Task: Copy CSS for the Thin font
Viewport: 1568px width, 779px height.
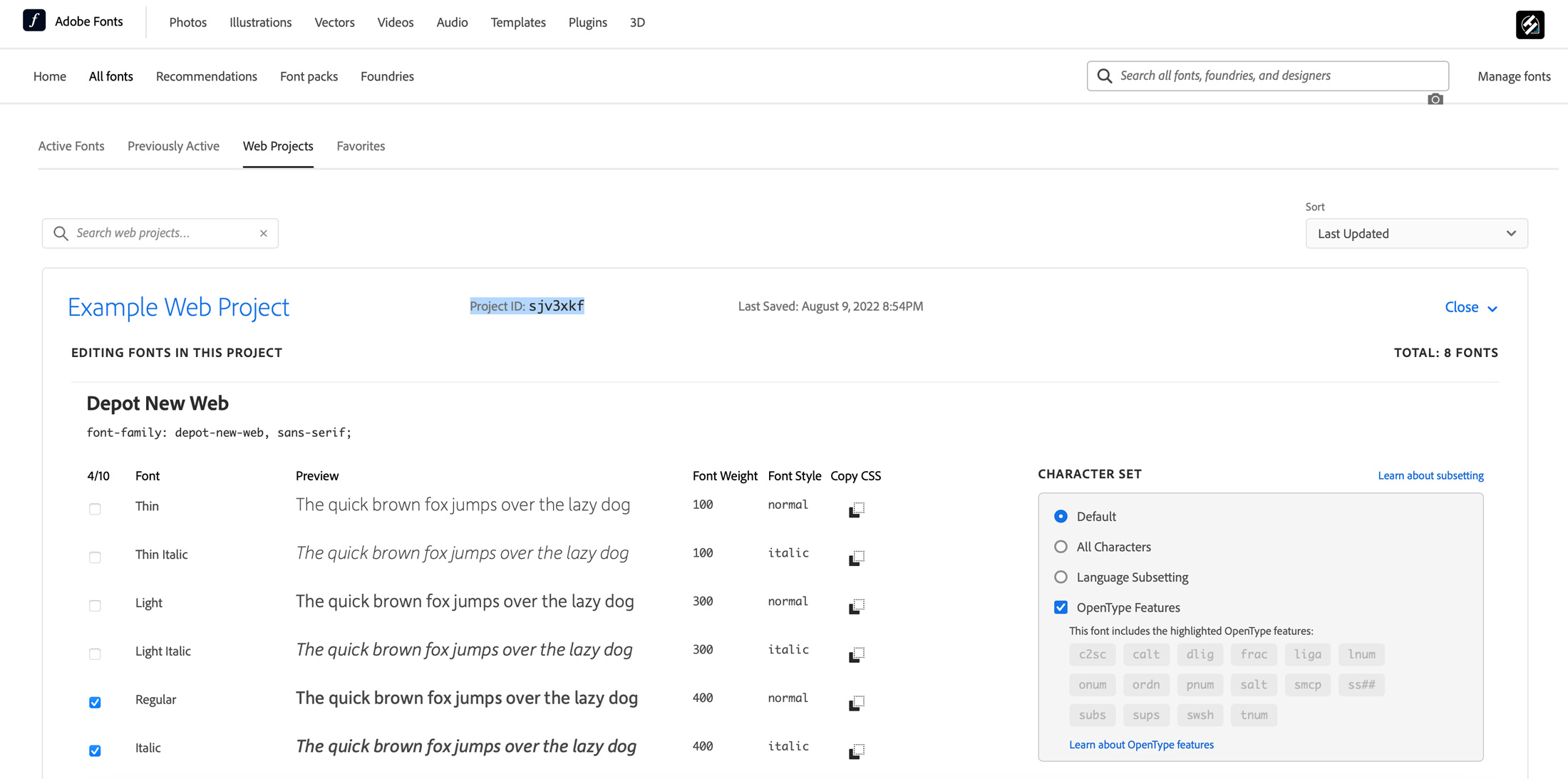Action: click(x=857, y=509)
